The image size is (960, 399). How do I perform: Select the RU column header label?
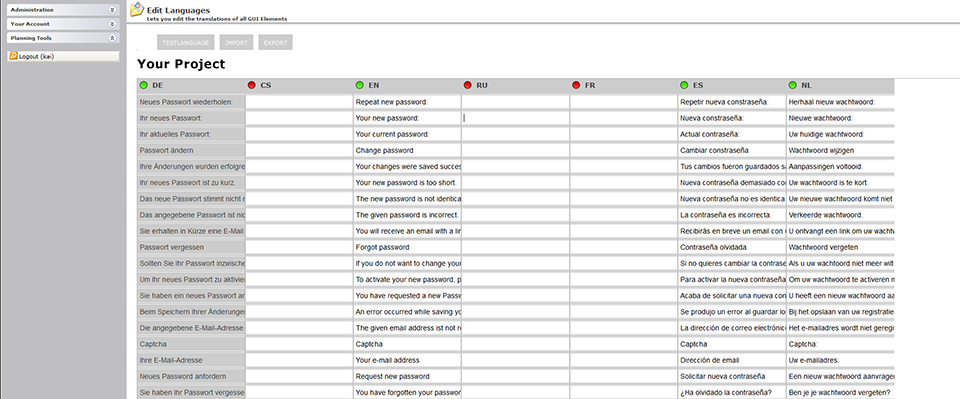pyautogui.click(x=482, y=85)
